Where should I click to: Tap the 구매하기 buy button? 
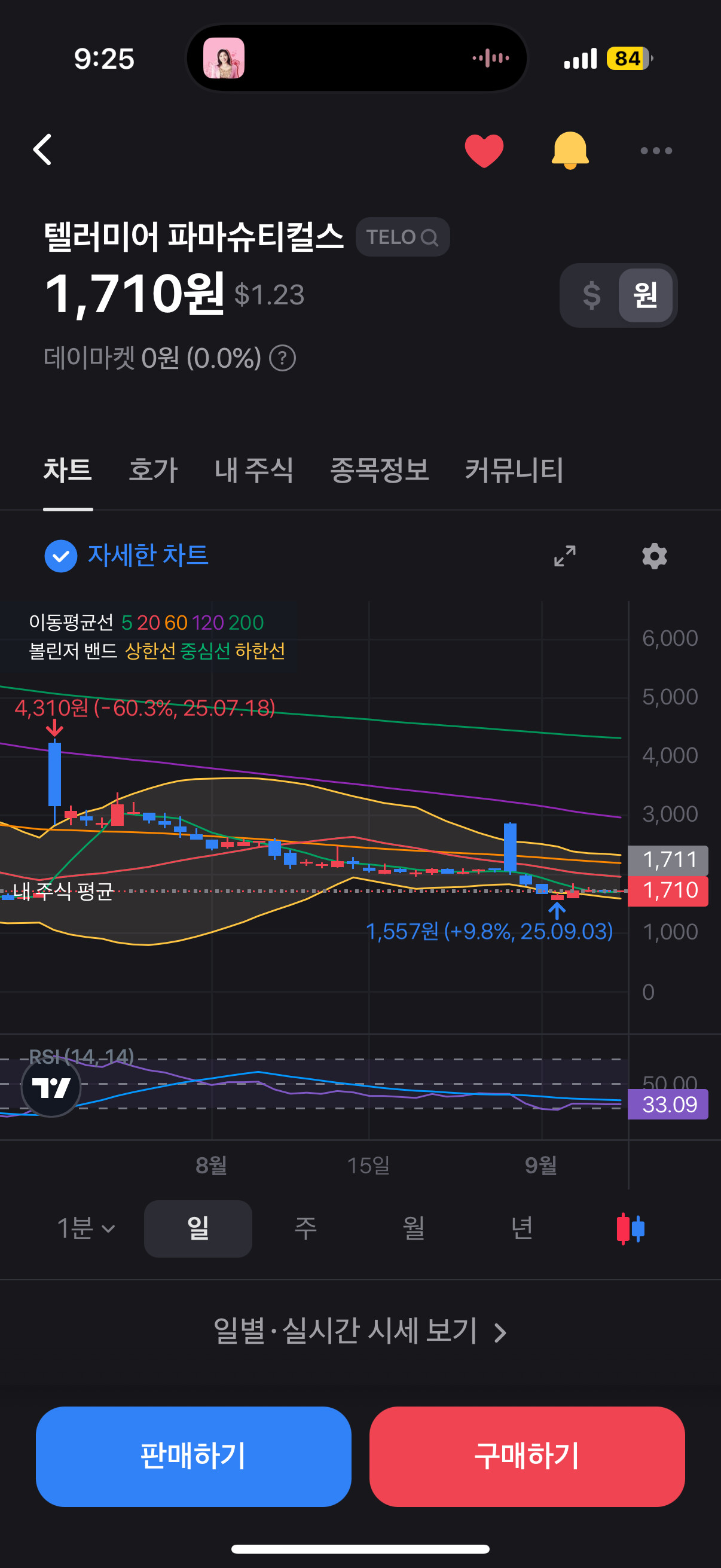click(527, 1456)
